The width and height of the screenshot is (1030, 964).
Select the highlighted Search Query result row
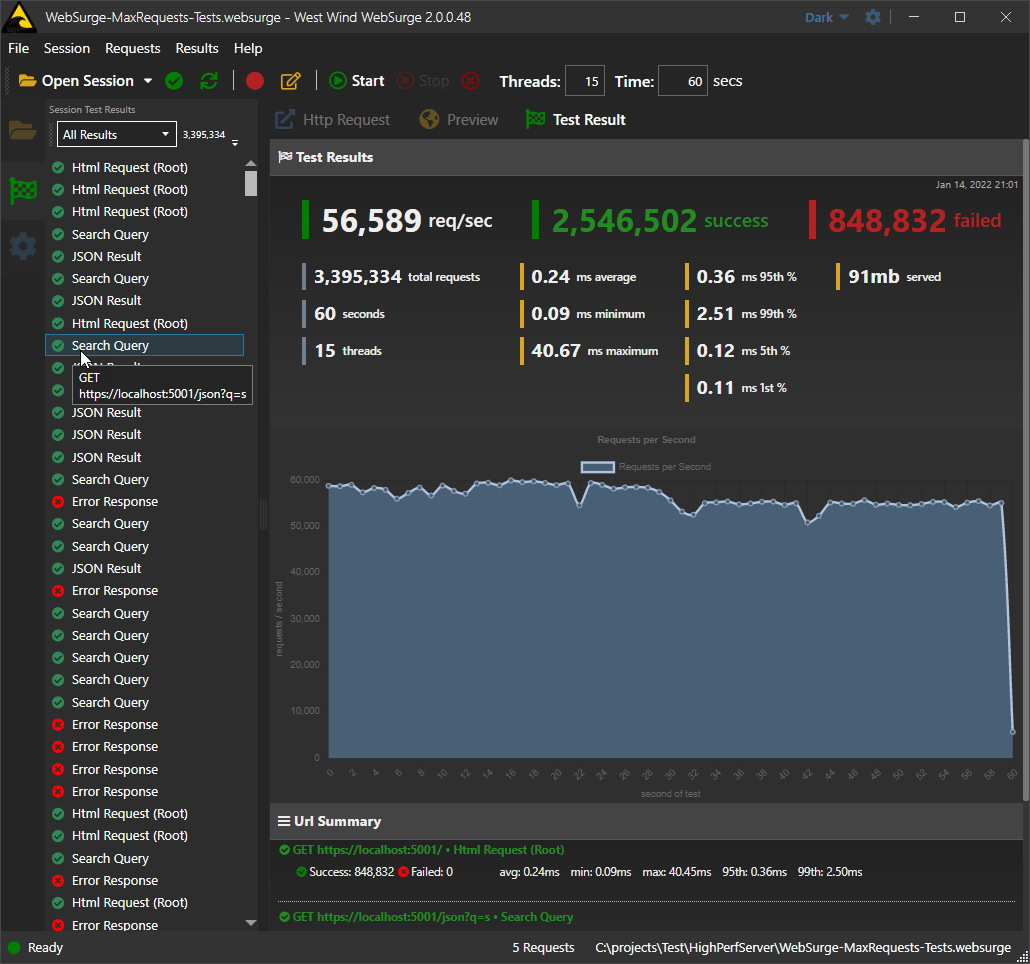coord(145,345)
